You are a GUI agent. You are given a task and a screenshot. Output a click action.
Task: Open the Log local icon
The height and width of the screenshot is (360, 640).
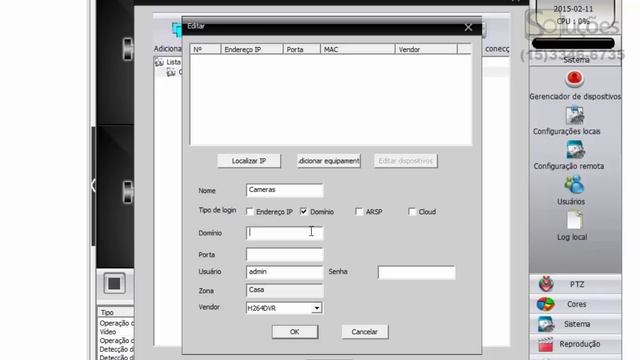tap(574, 221)
